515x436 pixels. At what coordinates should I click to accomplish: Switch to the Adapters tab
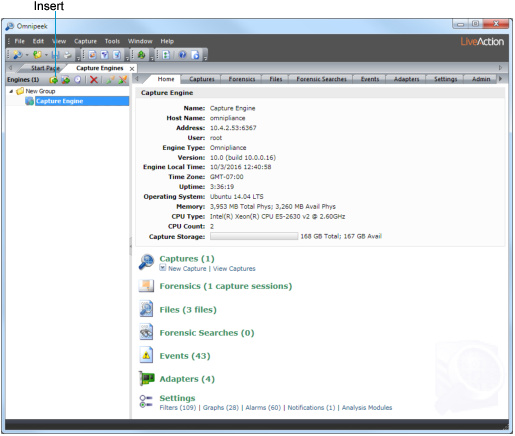406,79
